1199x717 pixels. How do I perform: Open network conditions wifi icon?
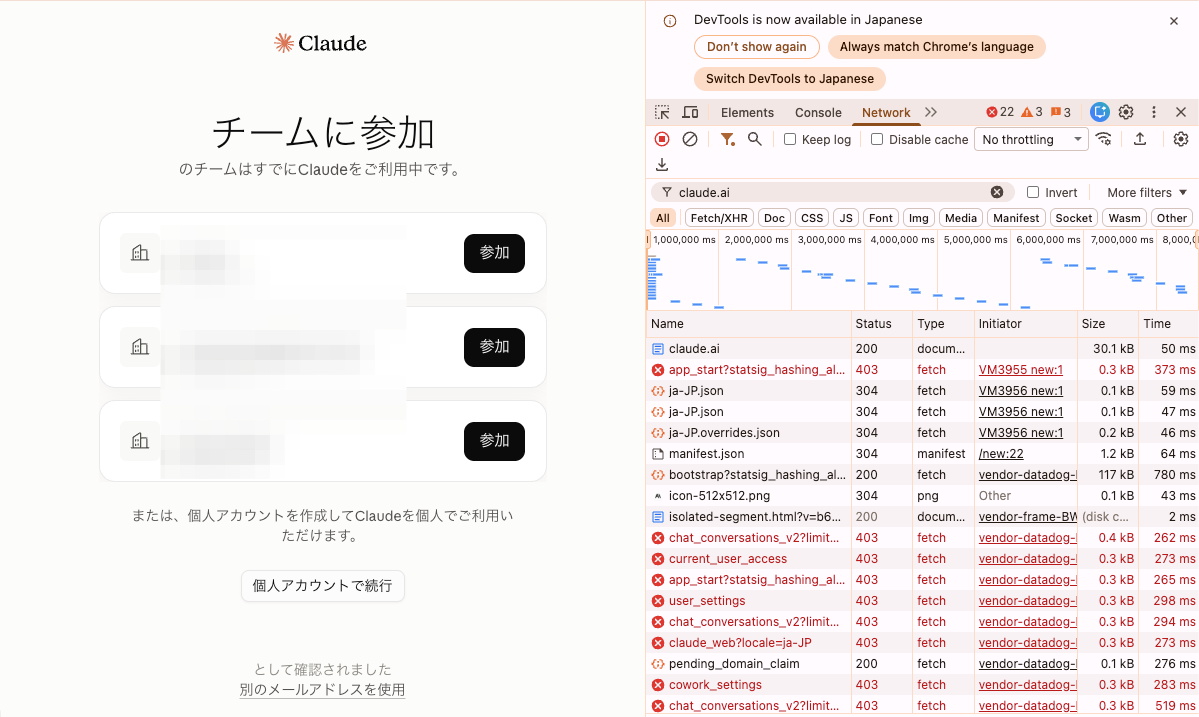tap(1103, 139)
